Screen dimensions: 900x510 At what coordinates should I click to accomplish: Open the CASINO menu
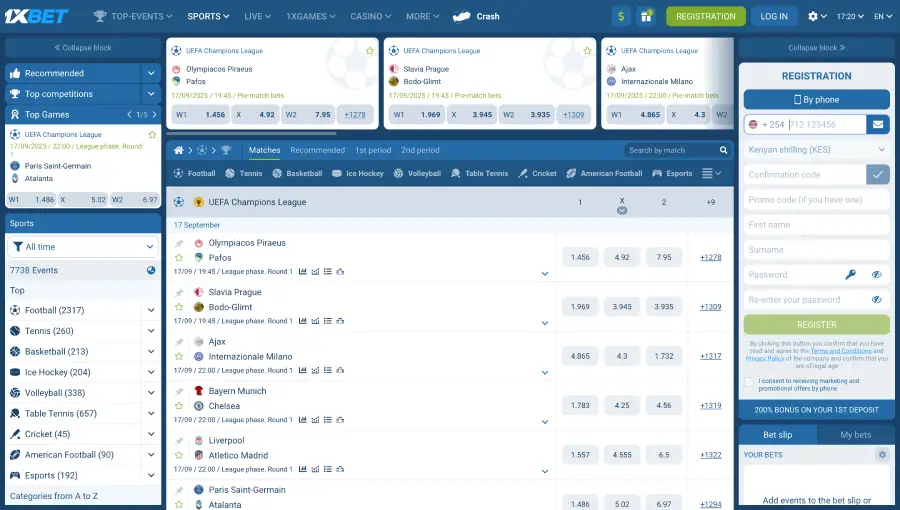[371, 16]
